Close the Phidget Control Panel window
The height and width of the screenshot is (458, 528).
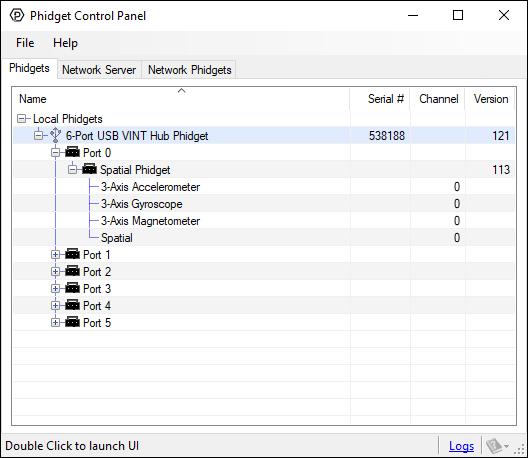click(504, 15)
